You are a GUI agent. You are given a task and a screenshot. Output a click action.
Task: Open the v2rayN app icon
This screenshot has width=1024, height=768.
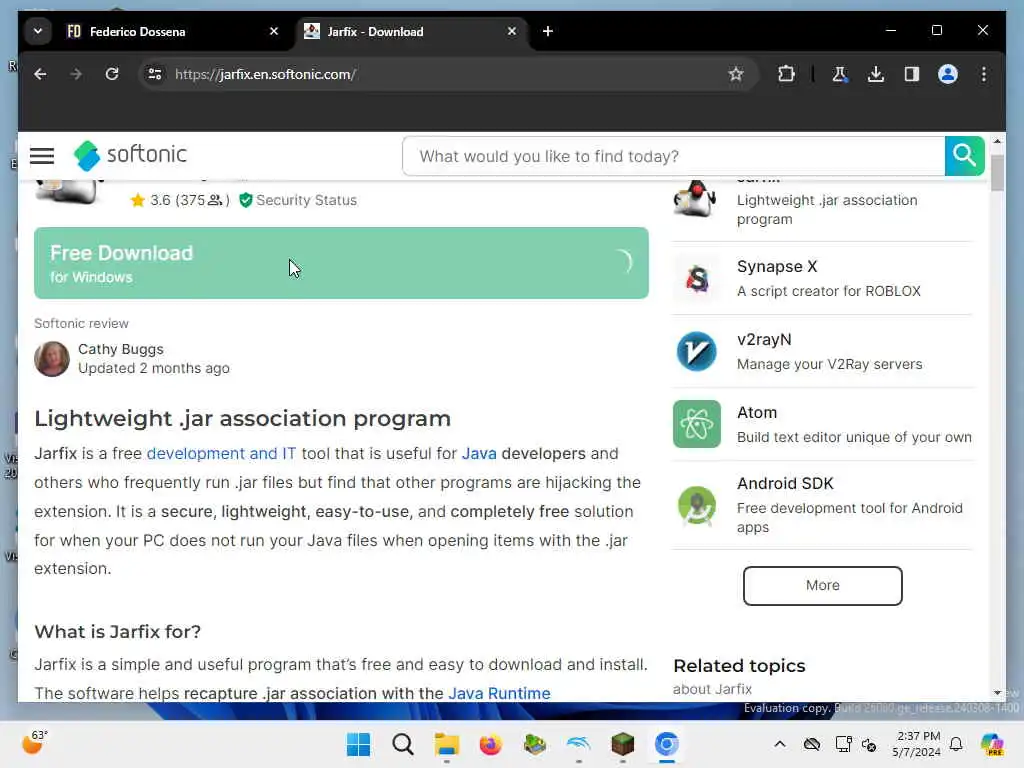click(x=697, y=351)
